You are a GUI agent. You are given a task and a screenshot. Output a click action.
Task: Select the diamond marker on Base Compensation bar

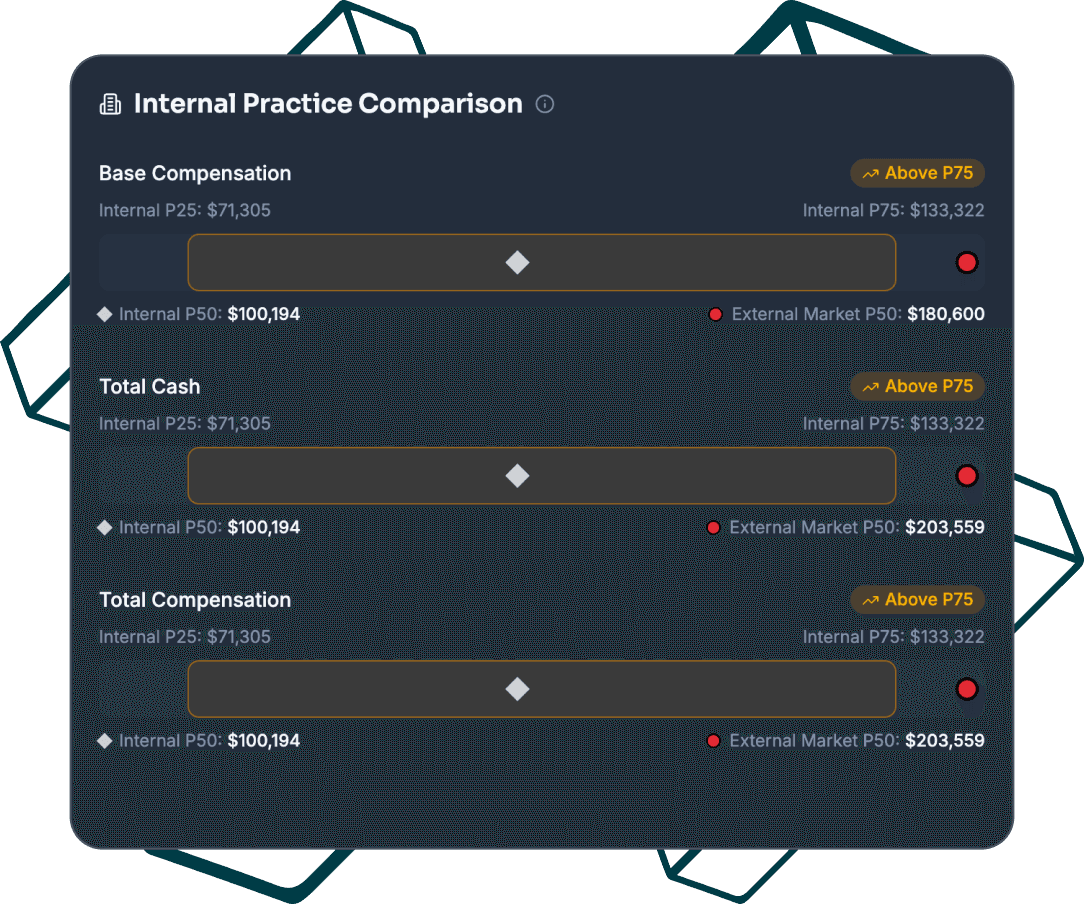click(x=517, y=261)
